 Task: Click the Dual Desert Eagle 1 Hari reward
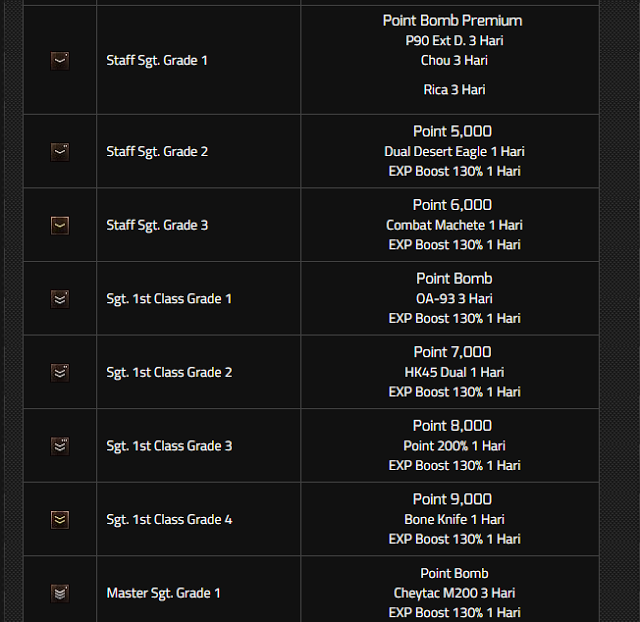click(x=454, y=152)
